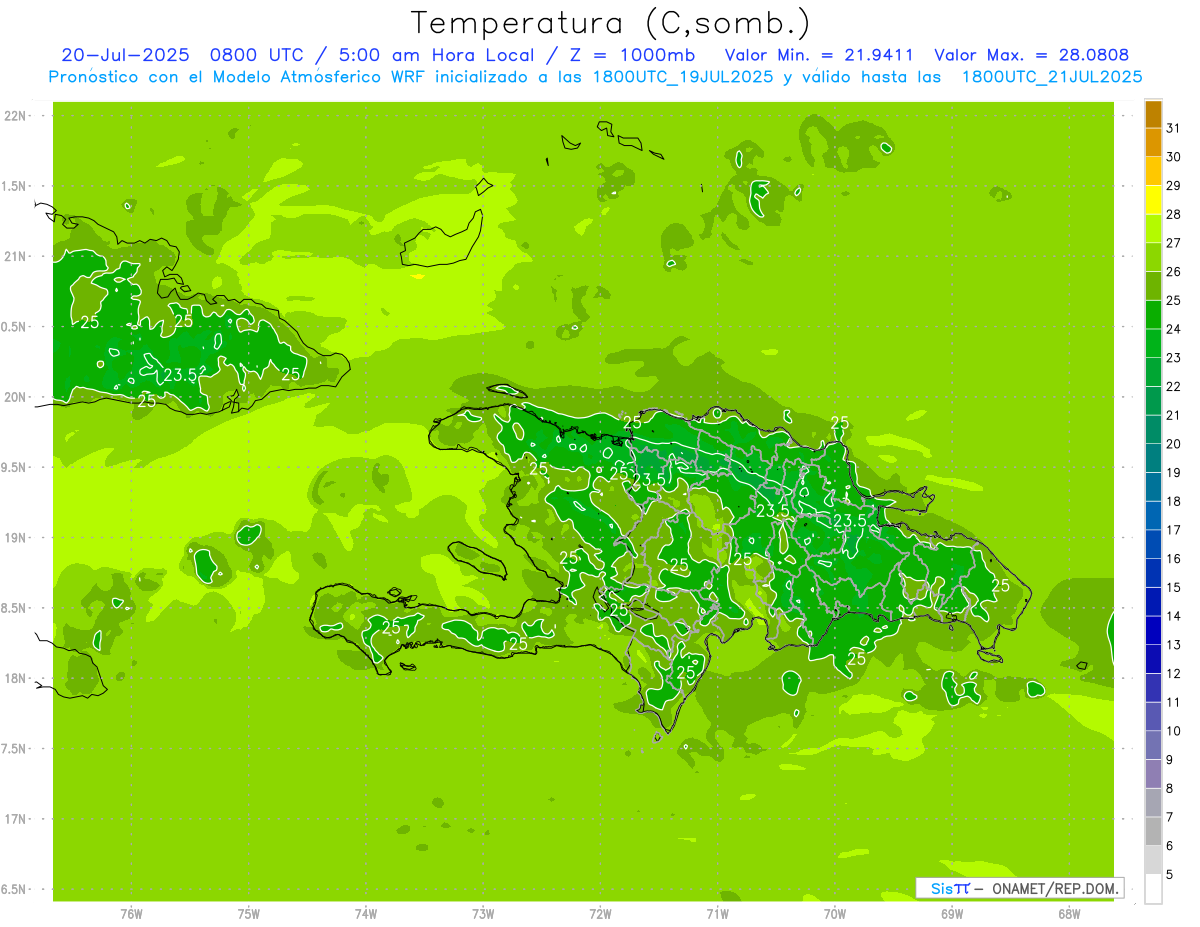Click the "74W" longitude axis label
This screenshot has width=1200, height=927.
click(x=366, y=913)
